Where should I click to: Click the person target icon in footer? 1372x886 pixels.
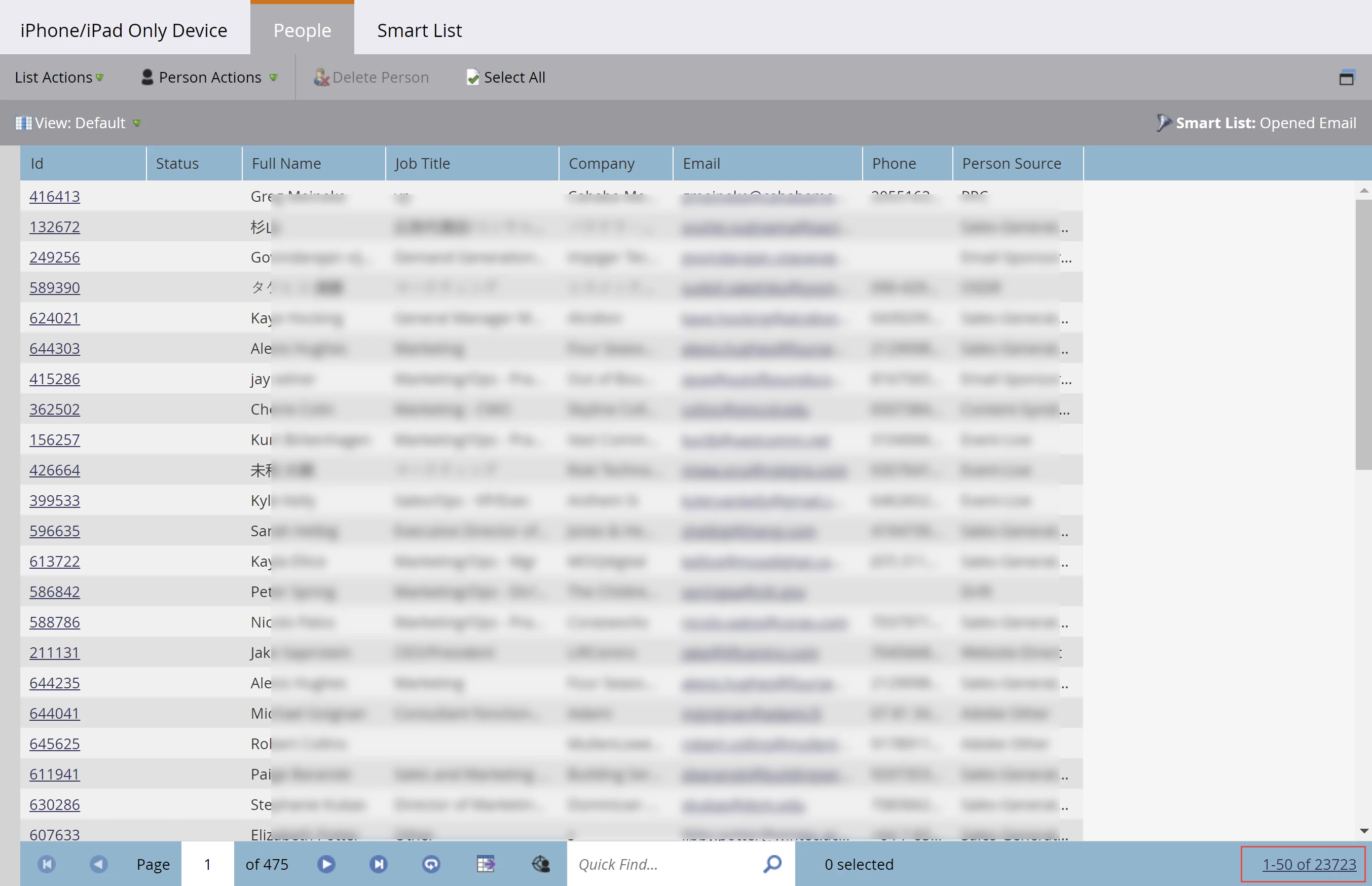point(541,864)
